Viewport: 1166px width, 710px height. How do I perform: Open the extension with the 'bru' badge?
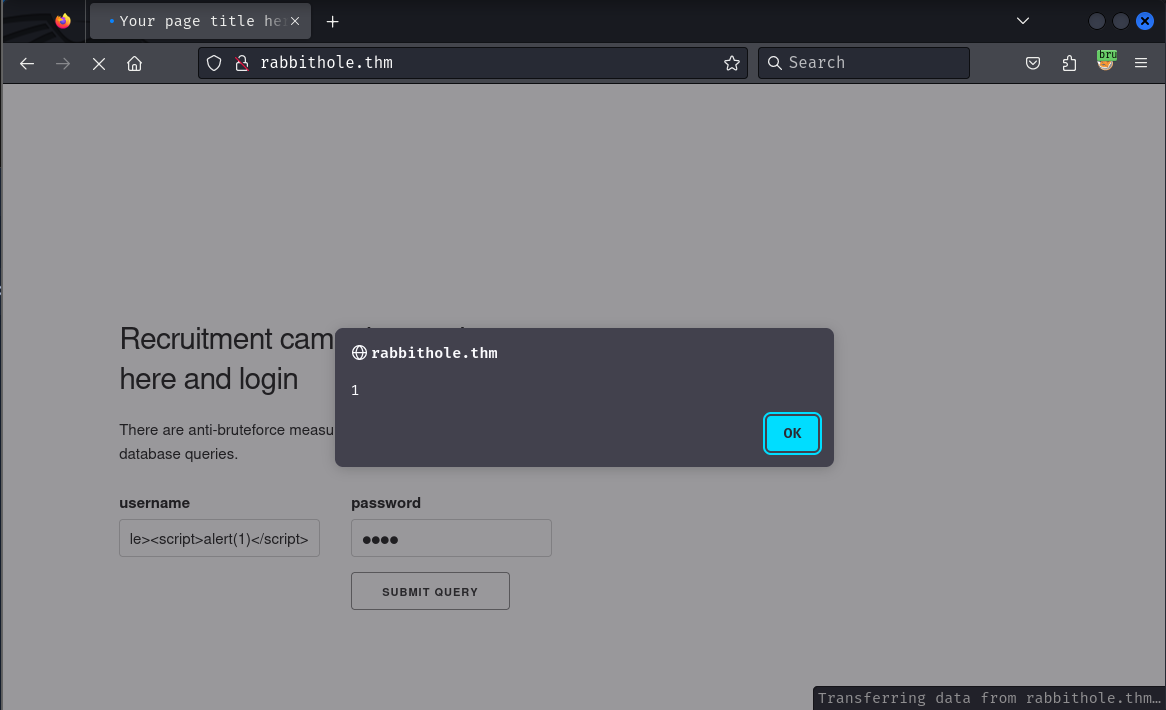tap(1105, 62)
